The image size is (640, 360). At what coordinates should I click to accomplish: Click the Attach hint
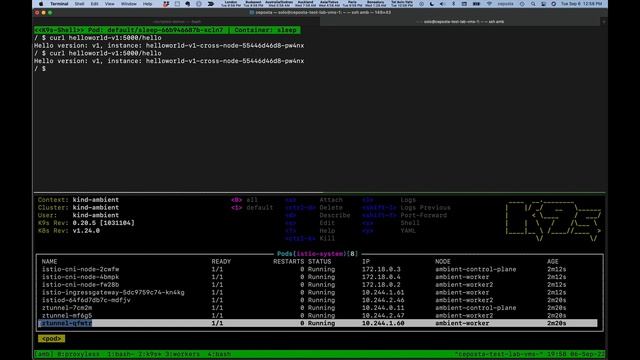pyautogui.click(x=331, y=200)
